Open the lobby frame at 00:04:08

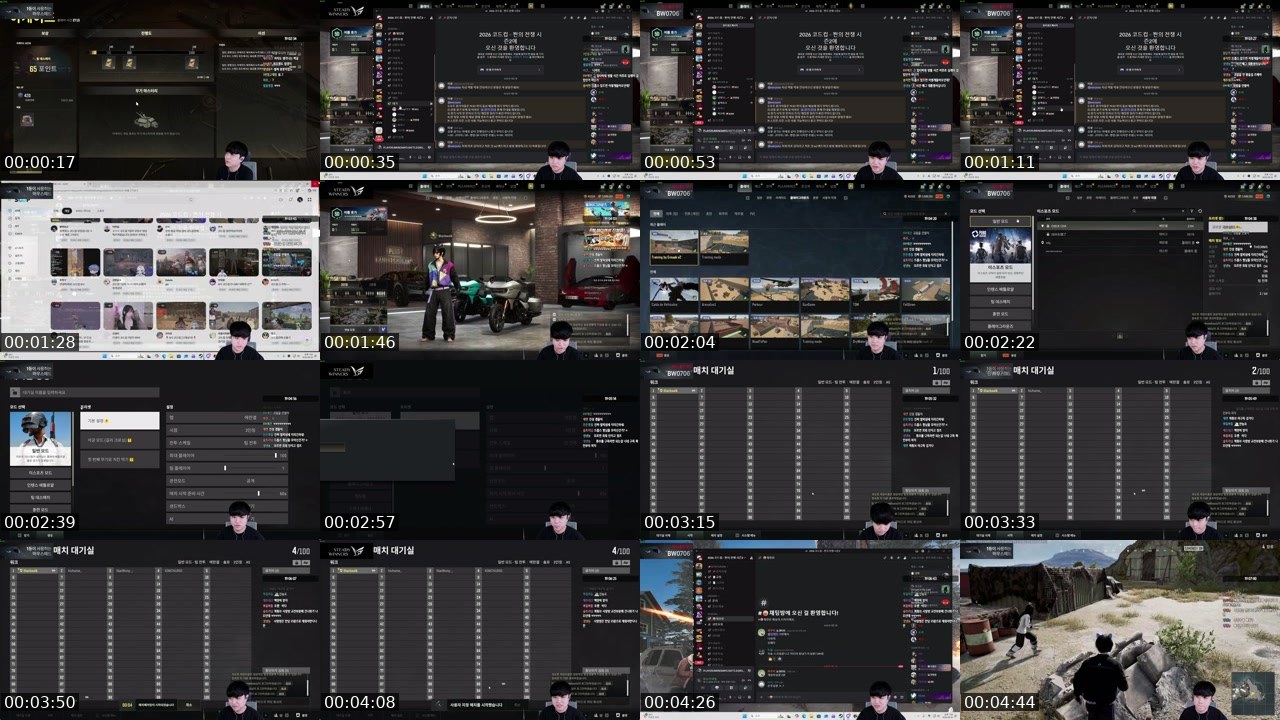pos(480,630)
